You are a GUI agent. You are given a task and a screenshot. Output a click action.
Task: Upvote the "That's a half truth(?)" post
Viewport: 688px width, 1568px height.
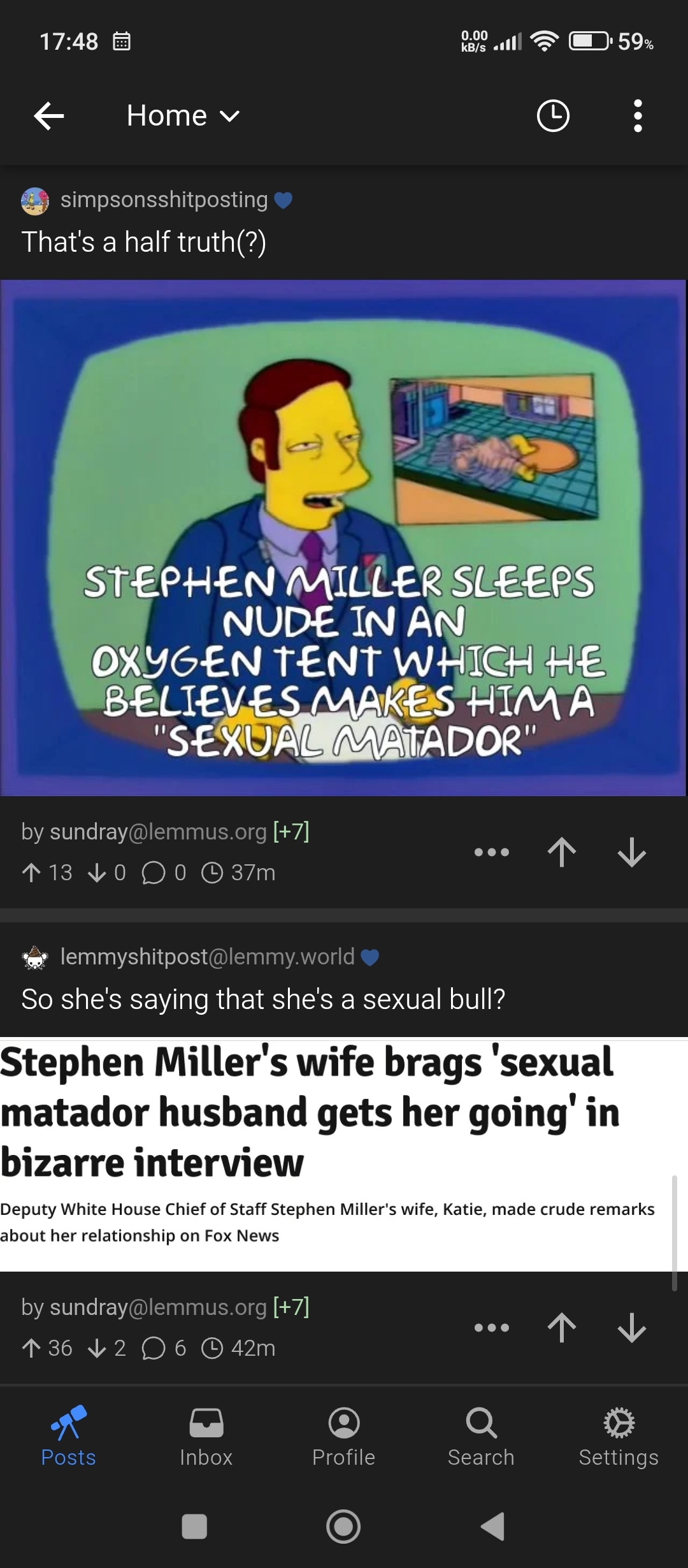click(x=561, y=852)
